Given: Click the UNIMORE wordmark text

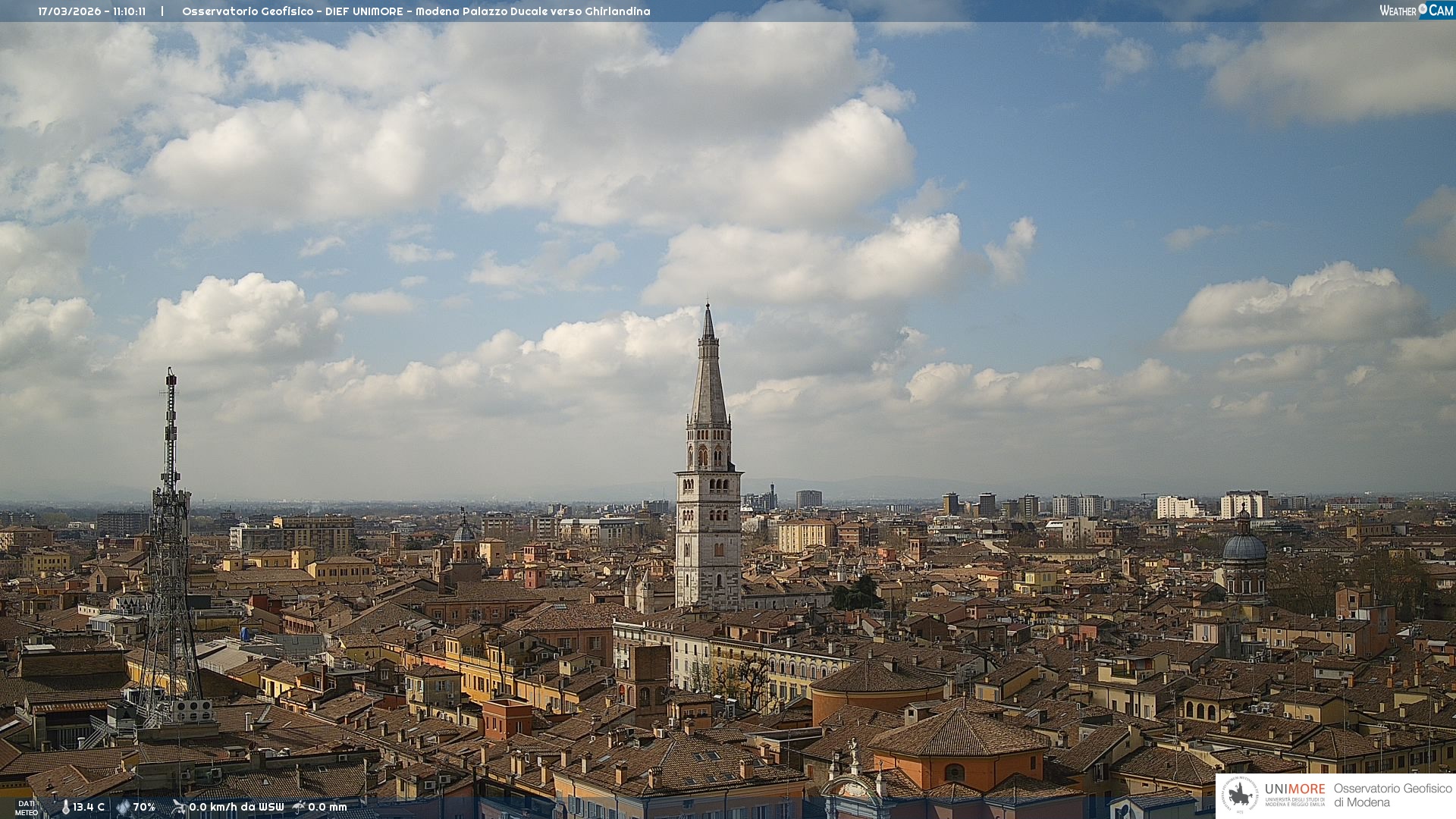Looking at the screenshot, I should pos(1294,789).
